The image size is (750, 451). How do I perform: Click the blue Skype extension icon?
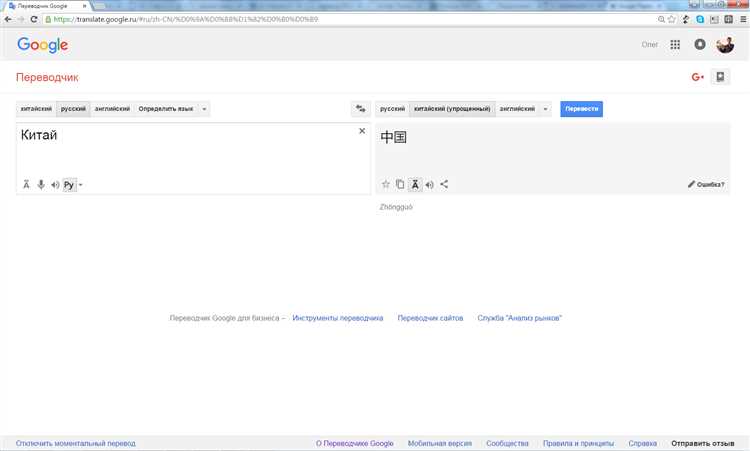pyautogui.click(x=700, y=19)
